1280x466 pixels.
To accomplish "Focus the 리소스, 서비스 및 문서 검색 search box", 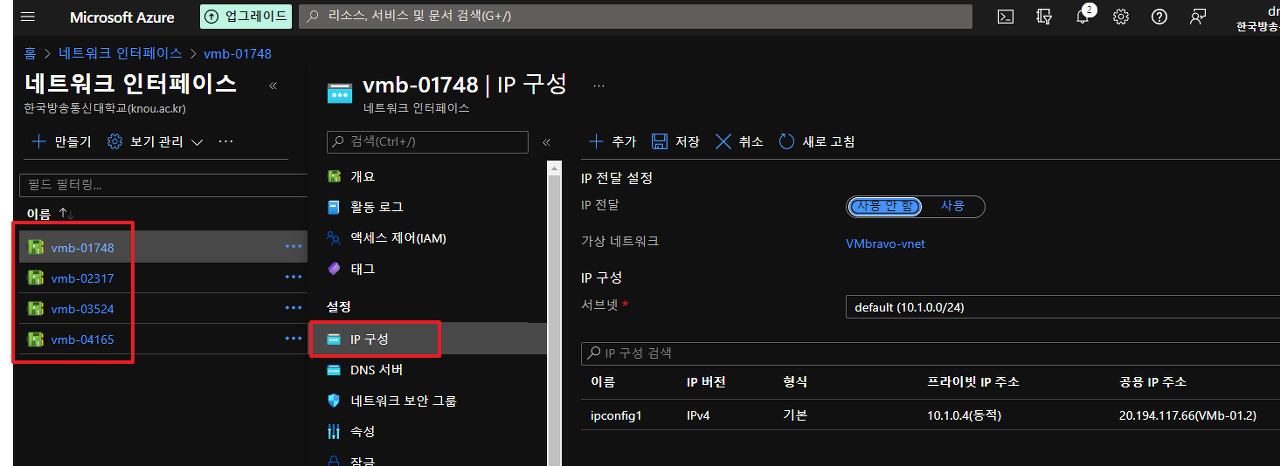I will tap(635, 17).
